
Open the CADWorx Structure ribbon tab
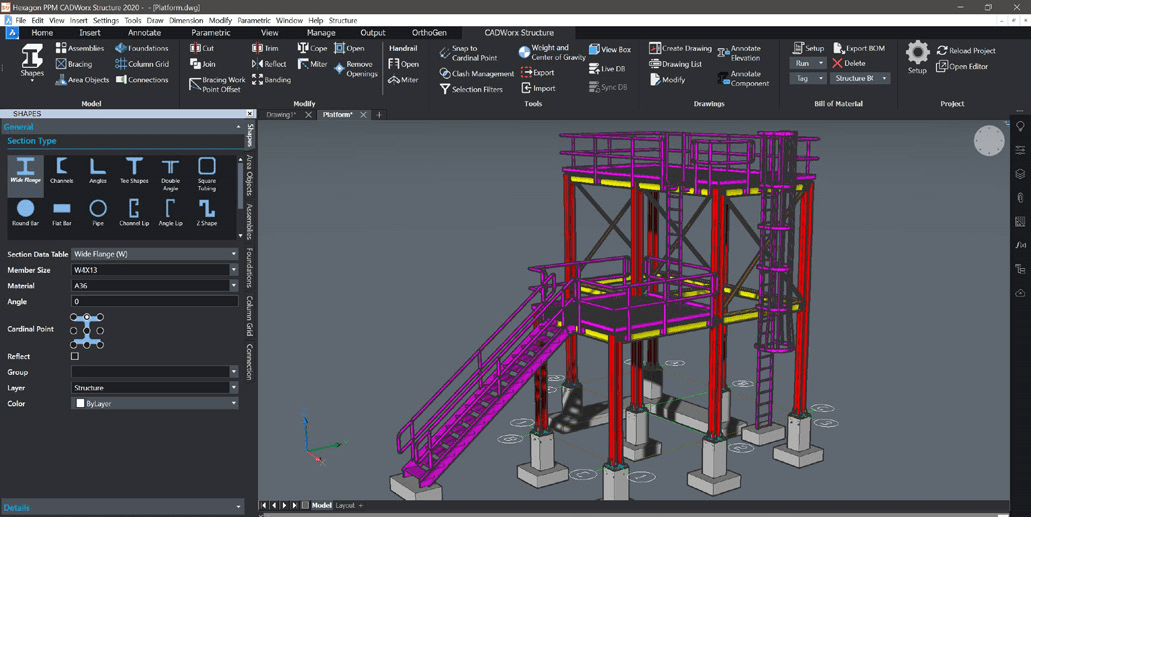(x=519, y=33)
